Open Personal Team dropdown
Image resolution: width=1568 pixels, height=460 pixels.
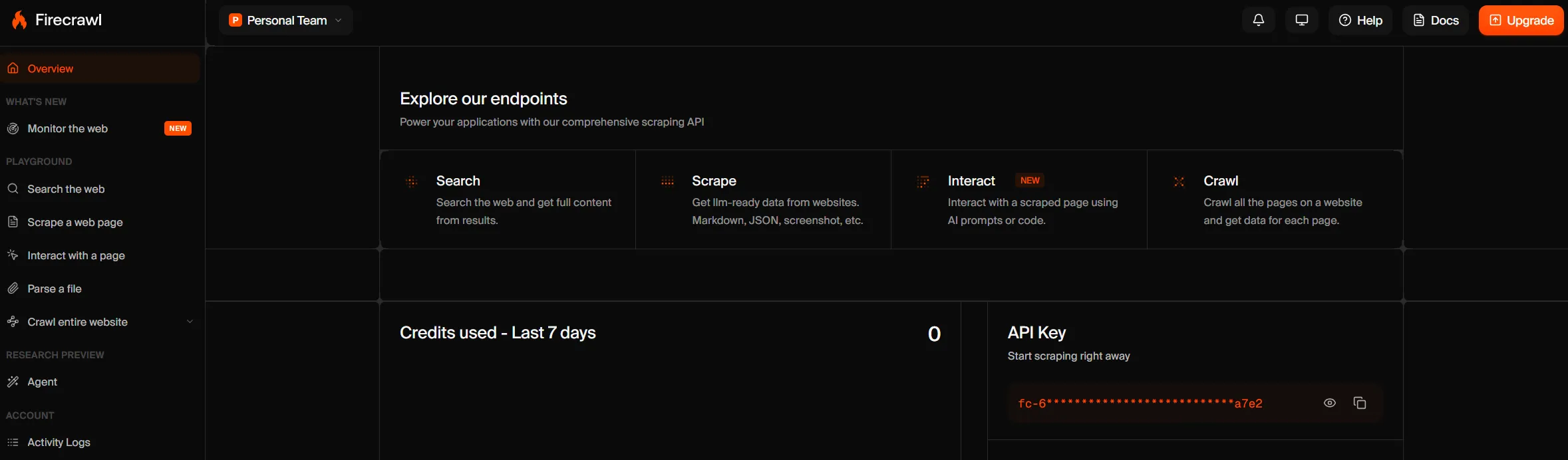(x=285, y=20)
